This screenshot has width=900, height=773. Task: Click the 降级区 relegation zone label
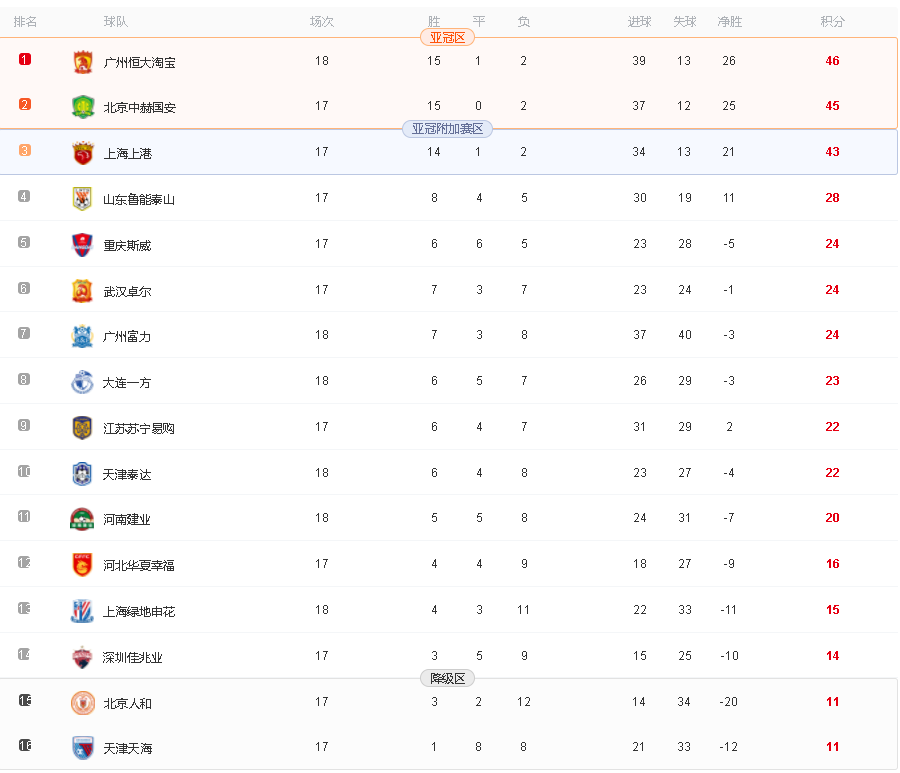(x=447, y=678)
